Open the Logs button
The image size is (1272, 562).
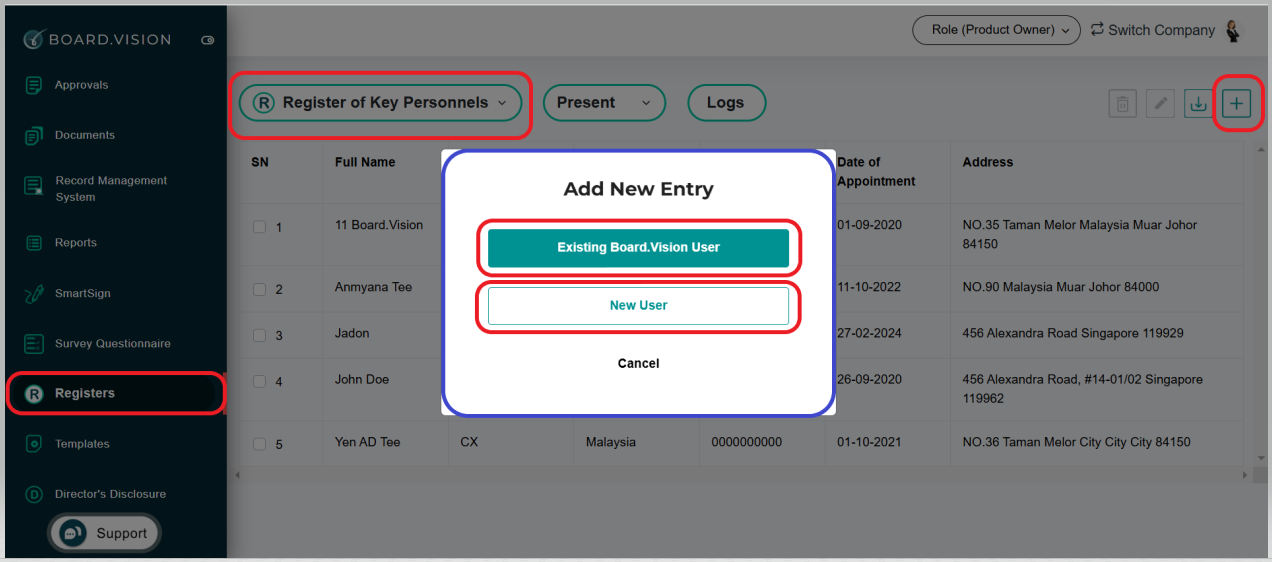point(726,102)
